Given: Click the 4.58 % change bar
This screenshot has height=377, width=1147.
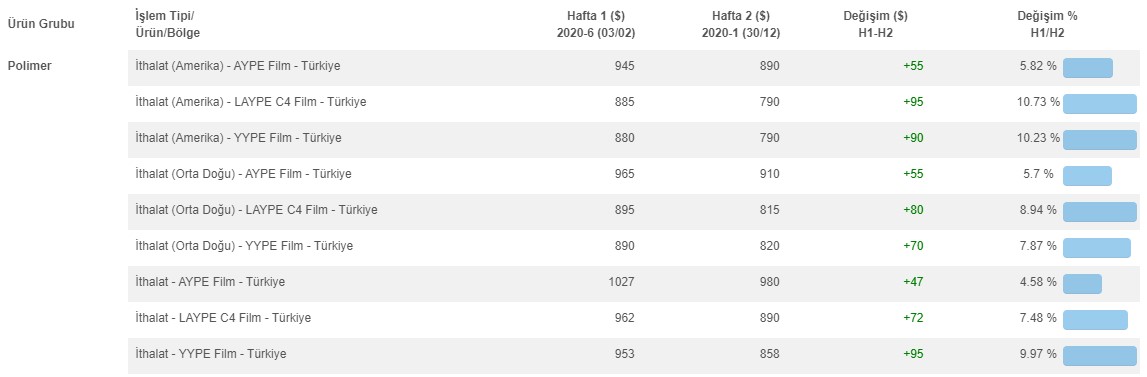Looking at the screenshot, I should 1082,283.
